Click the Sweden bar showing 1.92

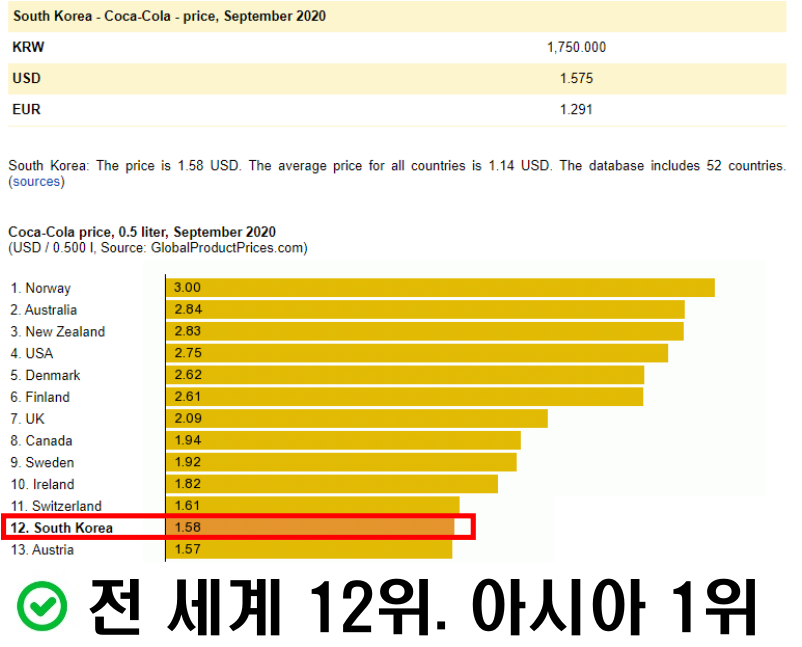342,462
